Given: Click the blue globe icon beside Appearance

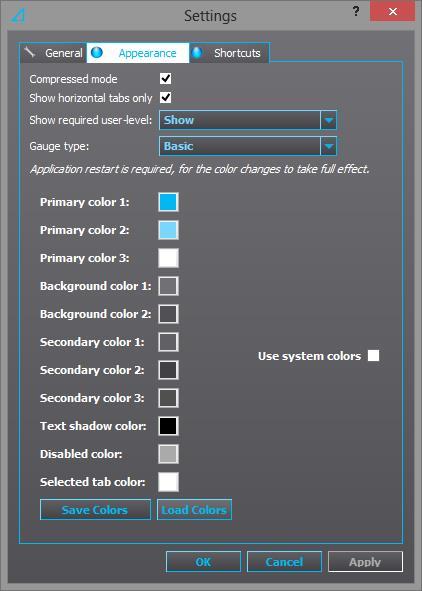Looking at the screenshot, I should 97,52.
